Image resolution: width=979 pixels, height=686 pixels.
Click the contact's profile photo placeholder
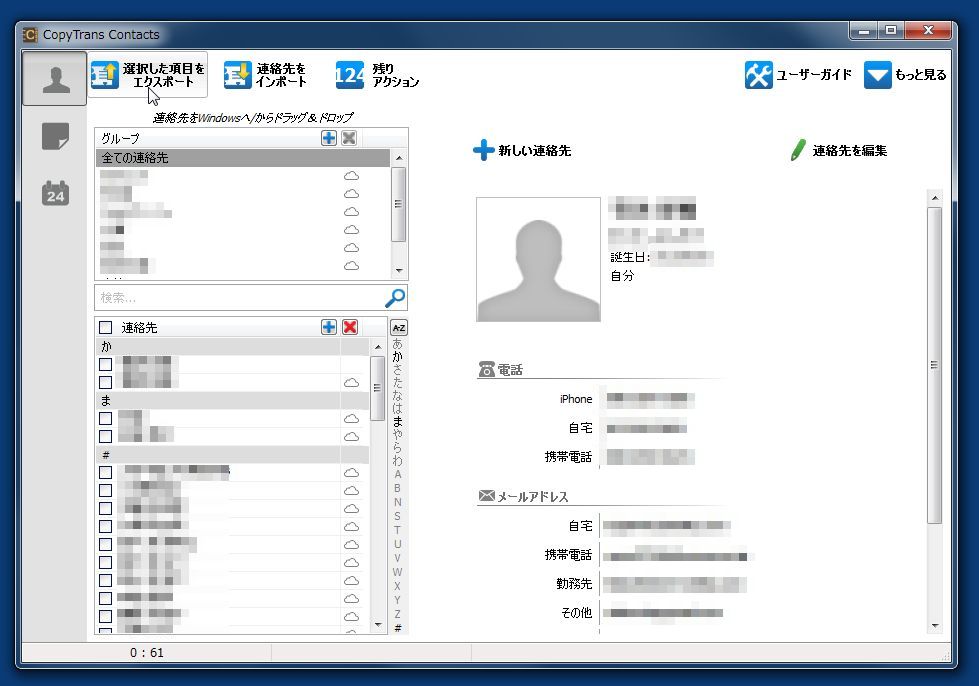[538, 260]
